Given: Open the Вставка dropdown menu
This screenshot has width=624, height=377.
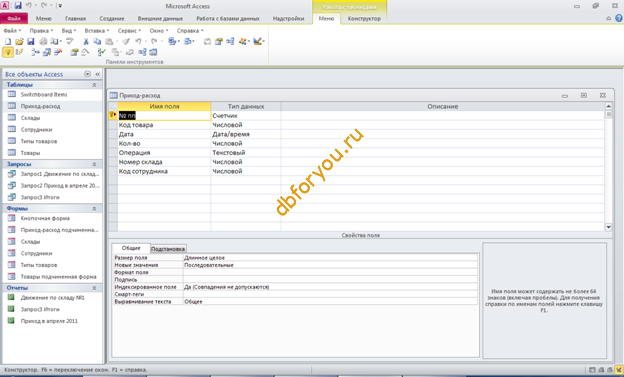Looking at the screenshot, I should [97, 30].
